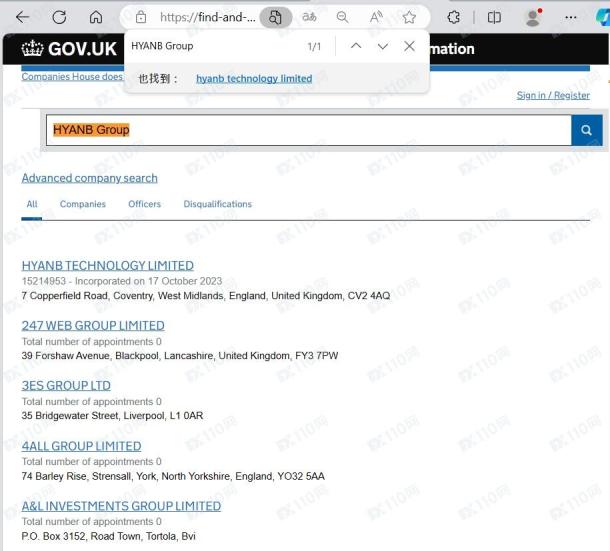Image resolution: width=610 pixels, height=551 pixels.
Task: Open the browser home page
Action: tap(96, 17)
